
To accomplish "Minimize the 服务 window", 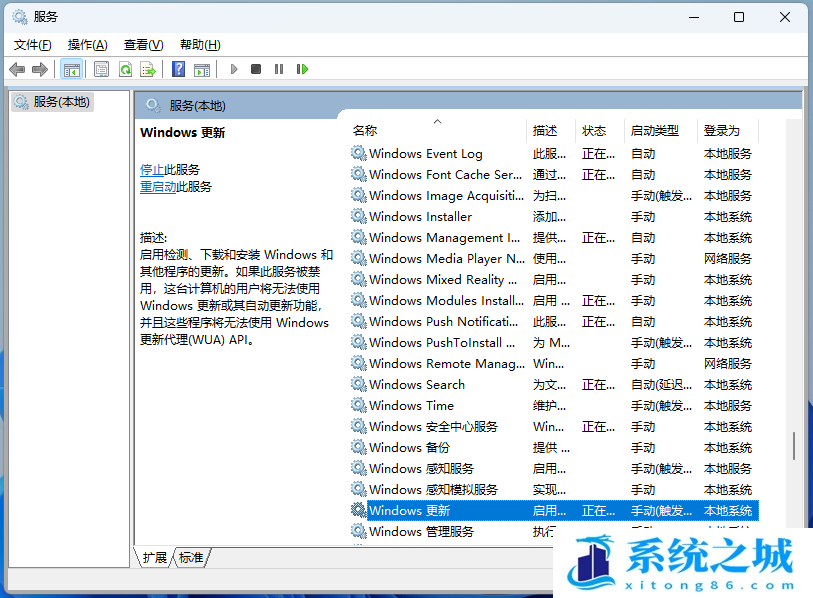I will click(694, 17).
